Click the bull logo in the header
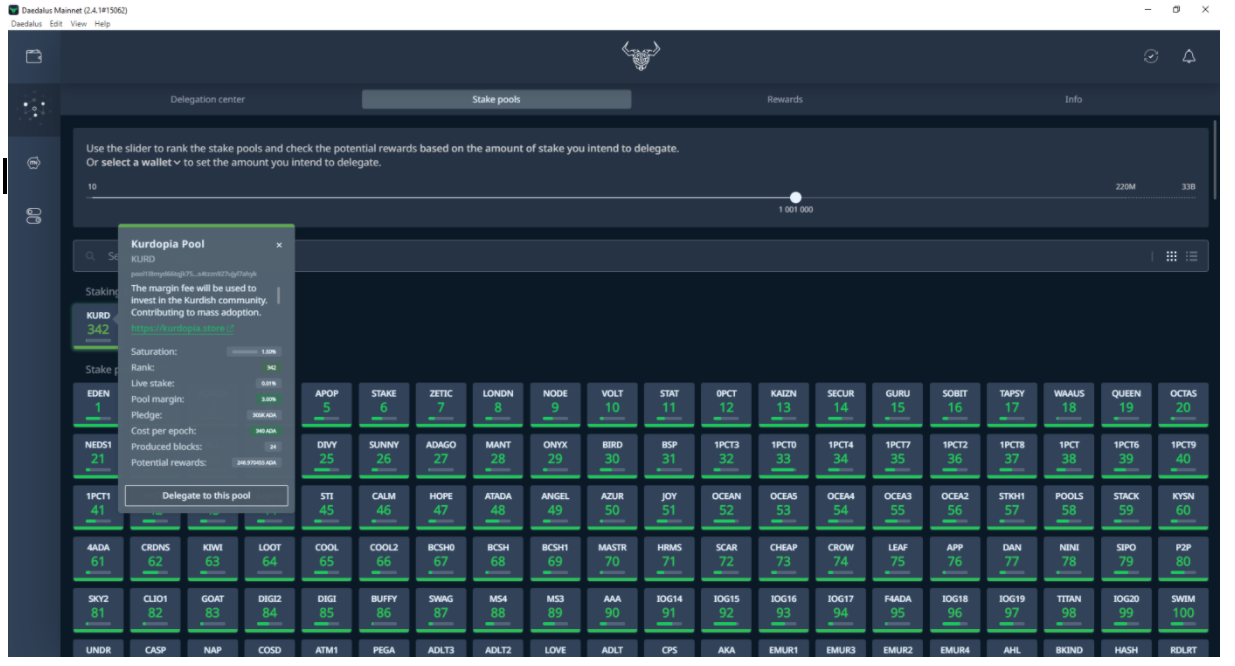Image resolution: width=1235 pixels, height=666 pixels. pos(640,57)
